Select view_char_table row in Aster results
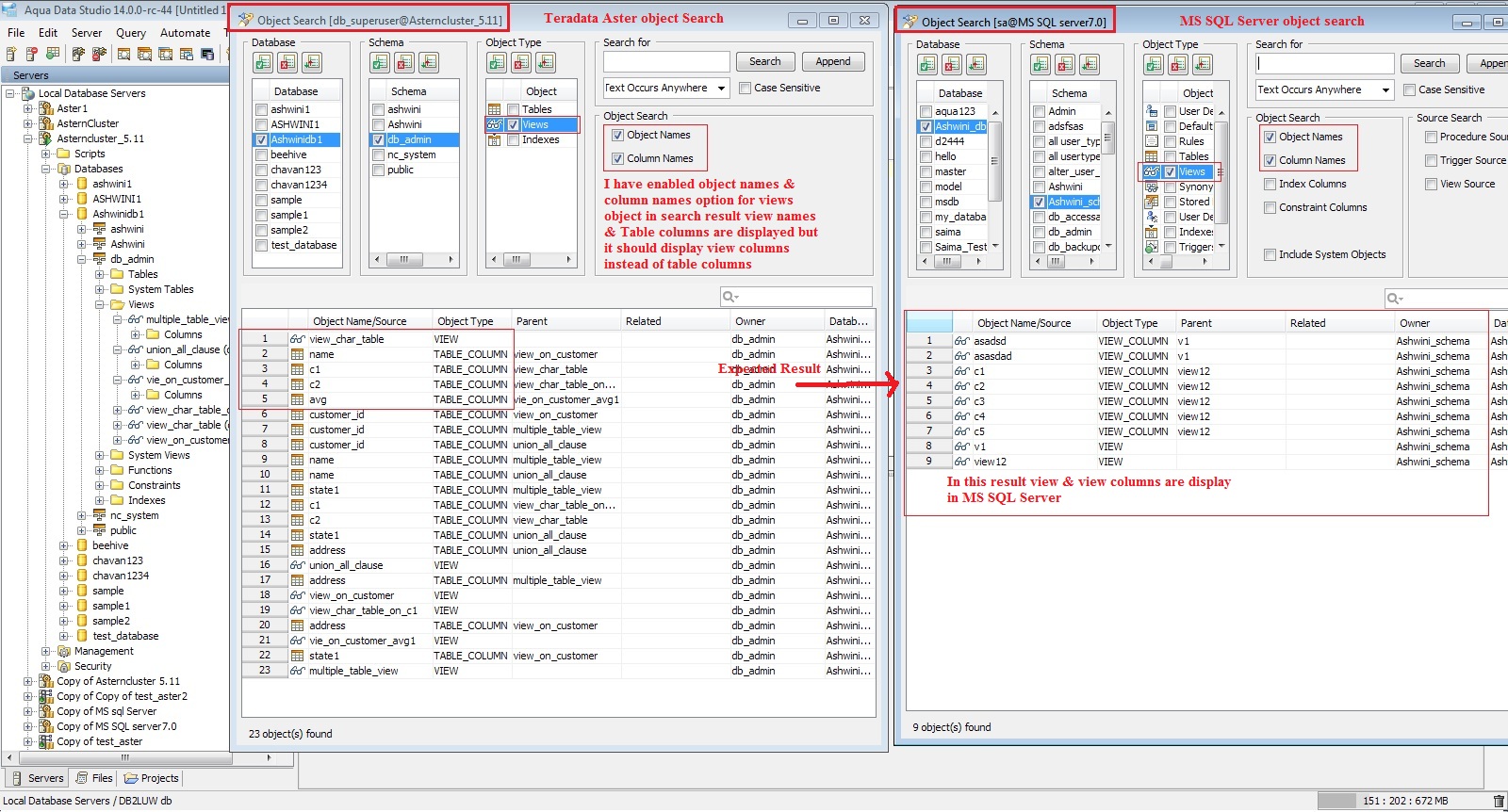Image resolution: width=1508 pixels, height=812 pixels. [558, 339]
